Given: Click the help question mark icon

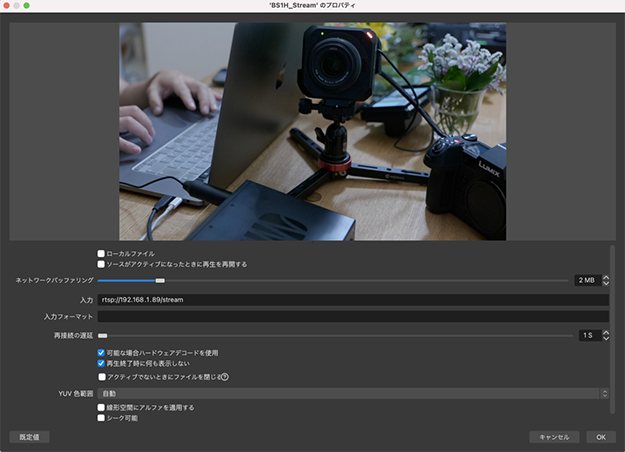Looking at the screenshot, I should (225, 377).
